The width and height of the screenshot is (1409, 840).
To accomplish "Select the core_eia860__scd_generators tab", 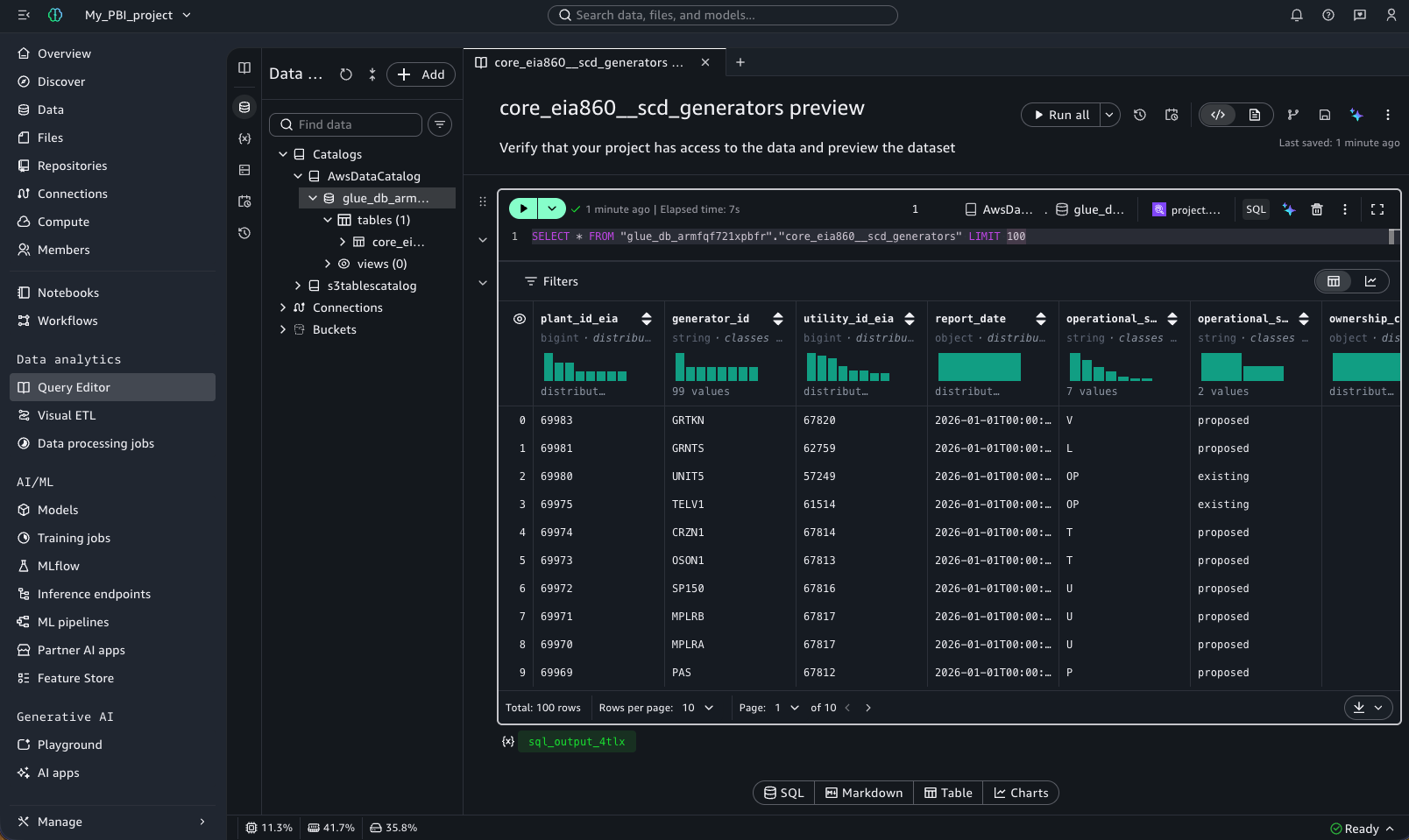I will point(589,62).
